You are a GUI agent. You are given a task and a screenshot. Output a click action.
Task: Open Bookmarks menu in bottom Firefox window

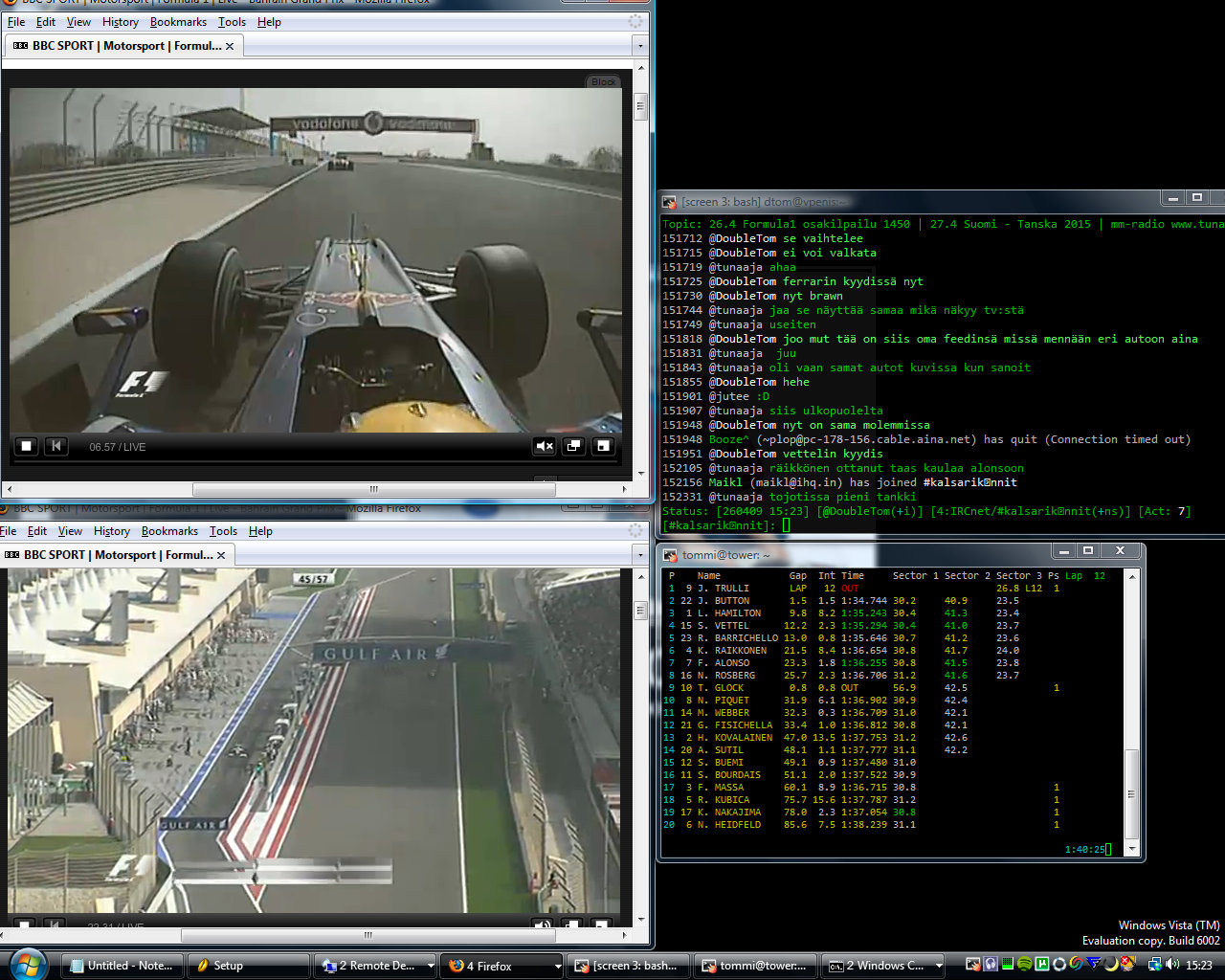pos(169,531)
